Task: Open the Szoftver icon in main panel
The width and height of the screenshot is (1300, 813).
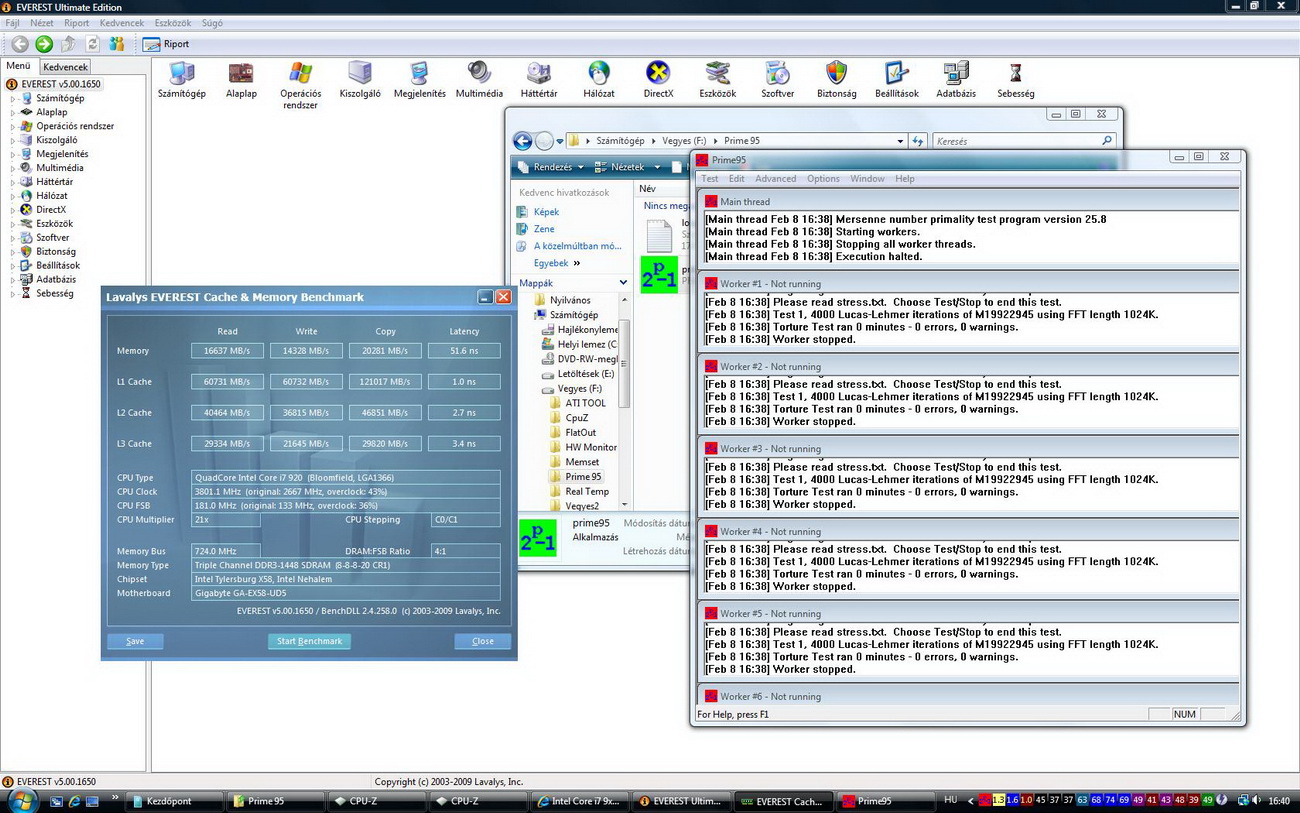Action: tap(777, 80)
